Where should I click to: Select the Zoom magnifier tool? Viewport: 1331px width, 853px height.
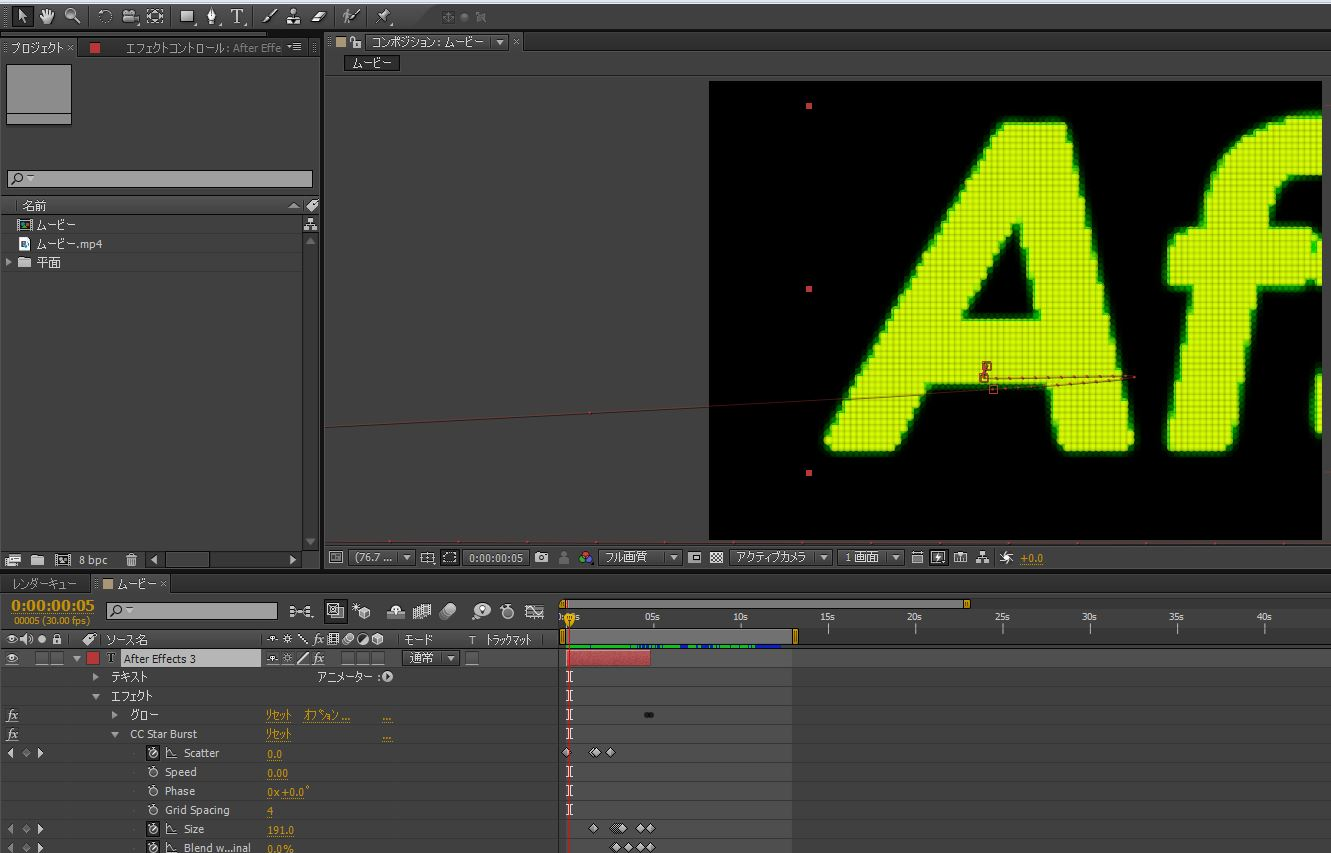click(72, 16)
